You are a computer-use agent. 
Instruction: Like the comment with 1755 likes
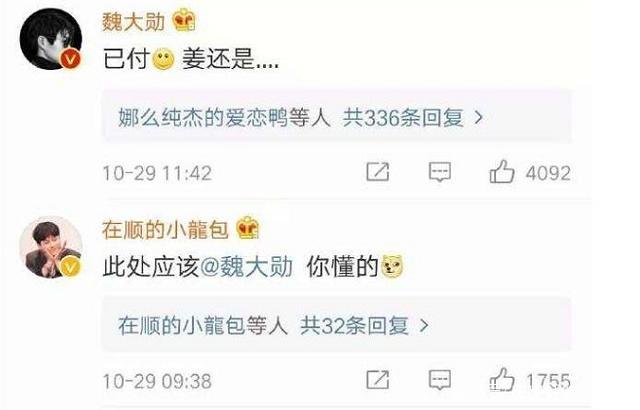502,380
